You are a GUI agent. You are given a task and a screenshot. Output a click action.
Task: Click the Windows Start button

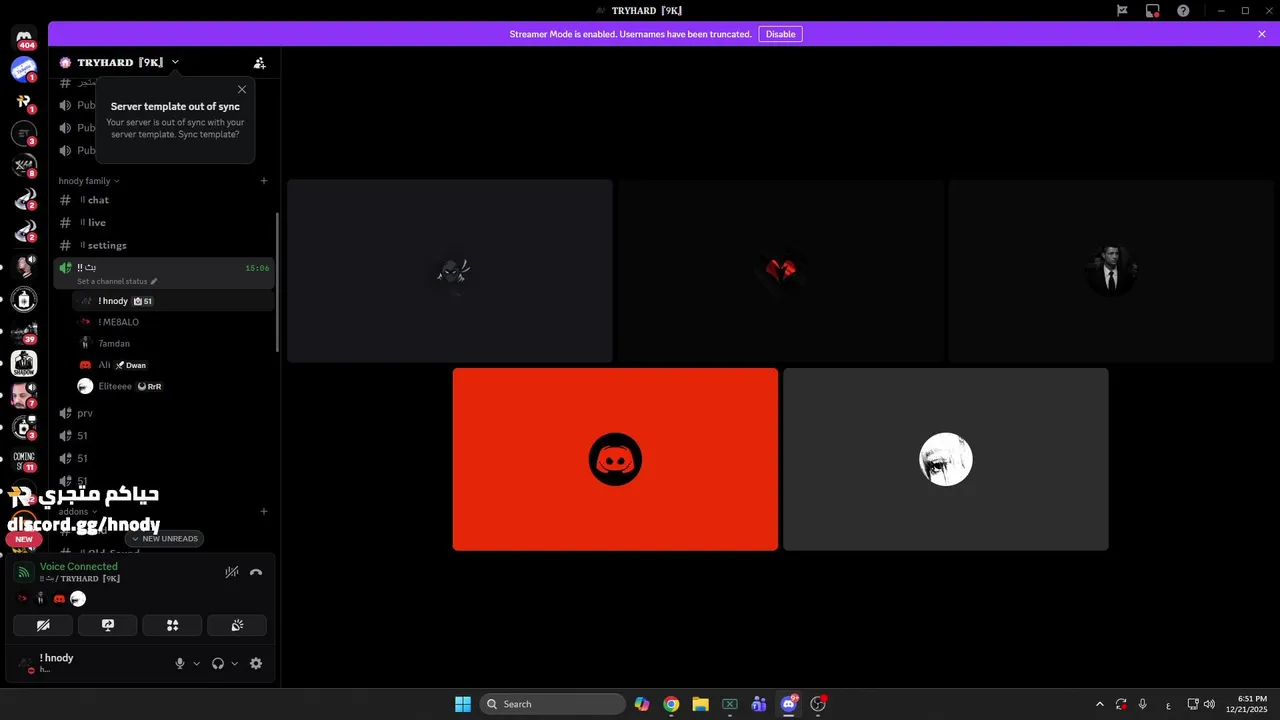coord(463,704)
